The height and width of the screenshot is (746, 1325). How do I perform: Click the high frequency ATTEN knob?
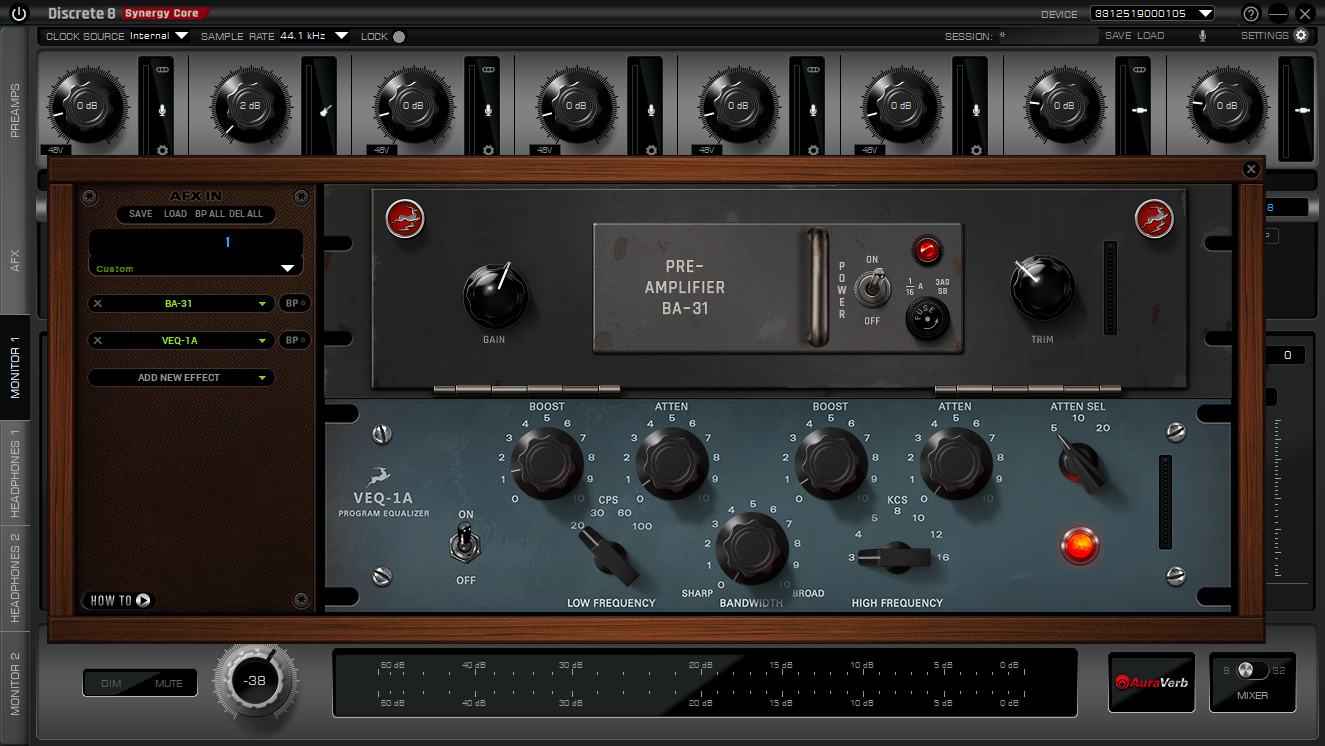pos(955,463)
